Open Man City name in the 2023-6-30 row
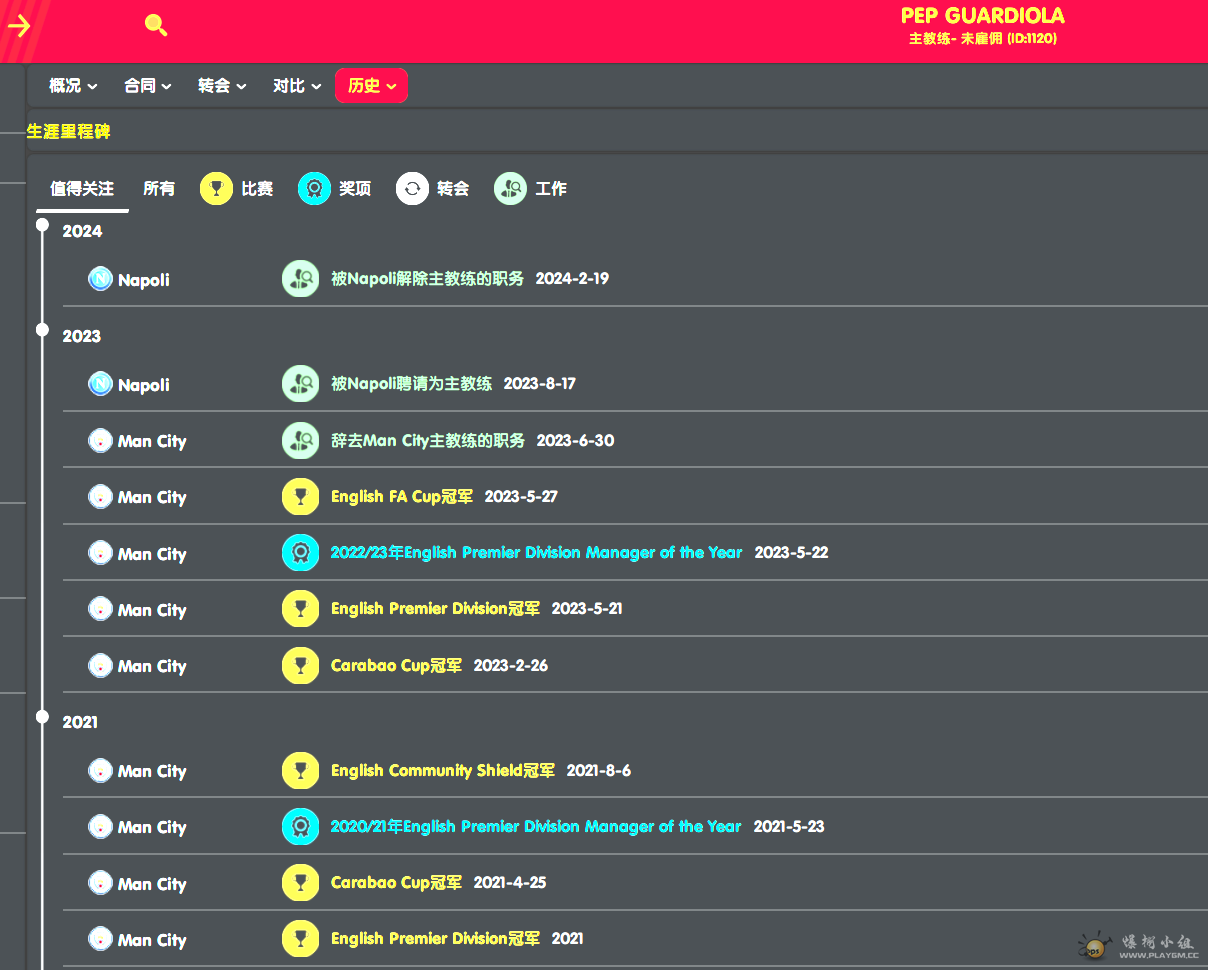Screen dimensions: 1208x970 point(152,442)
